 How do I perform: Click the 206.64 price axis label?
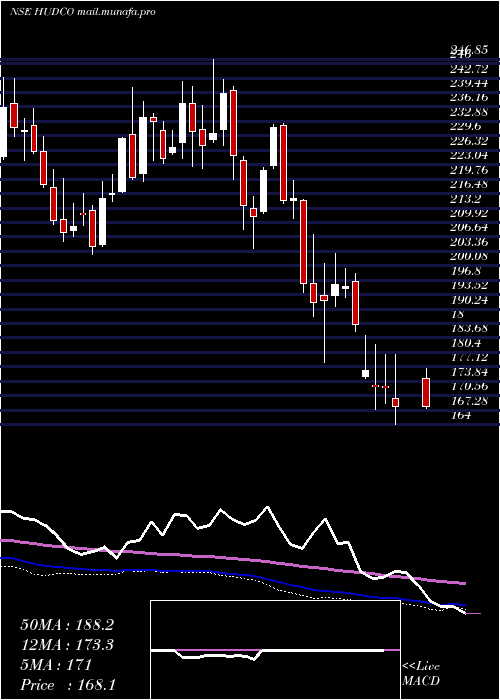pos(469,227)
